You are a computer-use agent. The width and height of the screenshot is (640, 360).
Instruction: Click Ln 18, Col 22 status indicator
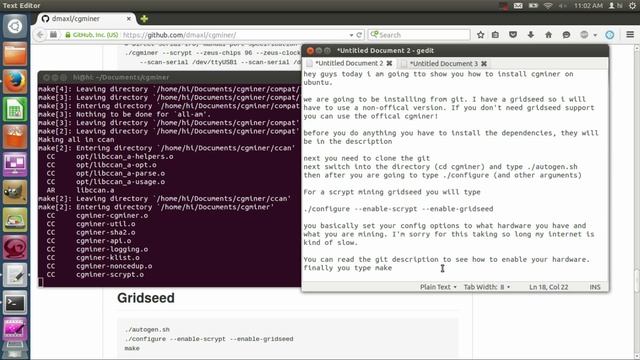[x=549, y=287]
